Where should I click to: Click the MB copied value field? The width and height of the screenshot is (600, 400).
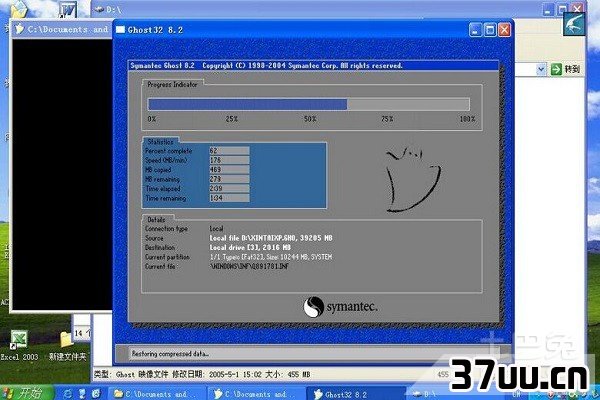(x=229, y=170)
